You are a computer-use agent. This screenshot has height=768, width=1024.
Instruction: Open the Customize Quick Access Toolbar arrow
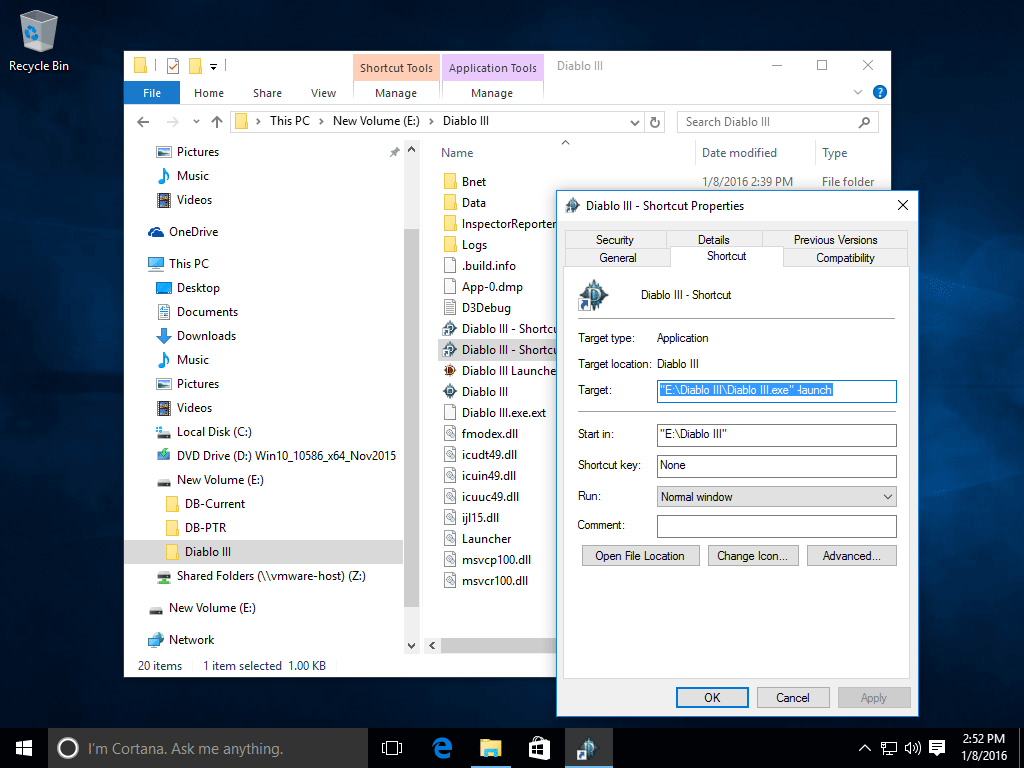pos(213,67)
